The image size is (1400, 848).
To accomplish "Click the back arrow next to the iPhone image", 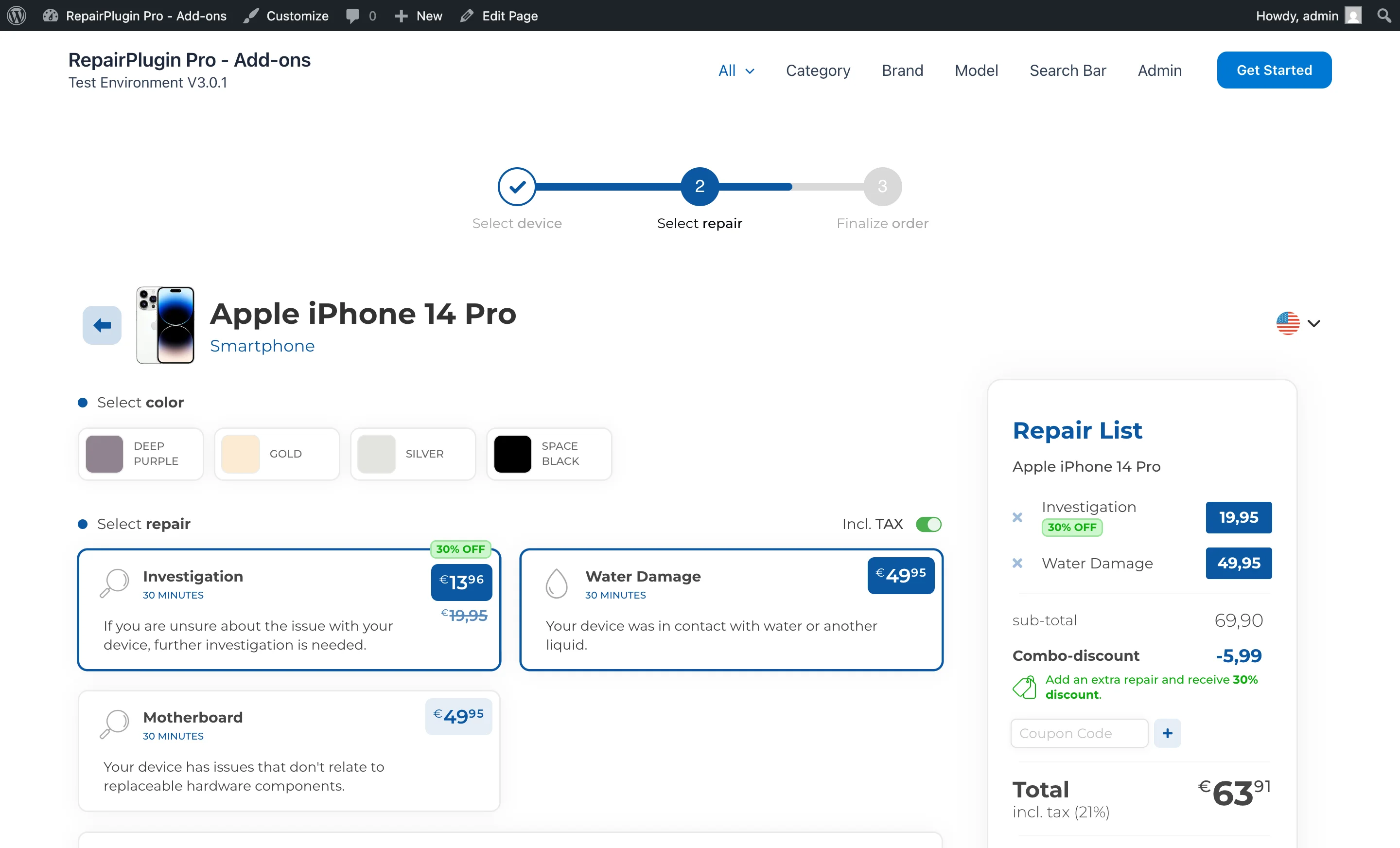I will click(x=102, y=325).
